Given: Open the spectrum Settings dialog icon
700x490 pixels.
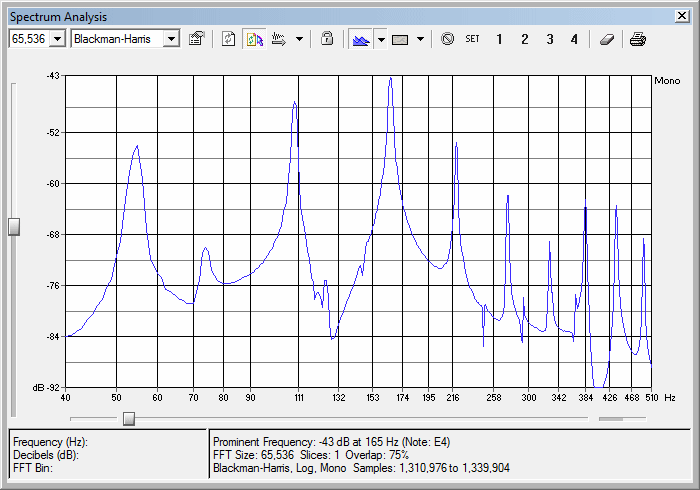Looking at the screenshot, I should (196, 39).
